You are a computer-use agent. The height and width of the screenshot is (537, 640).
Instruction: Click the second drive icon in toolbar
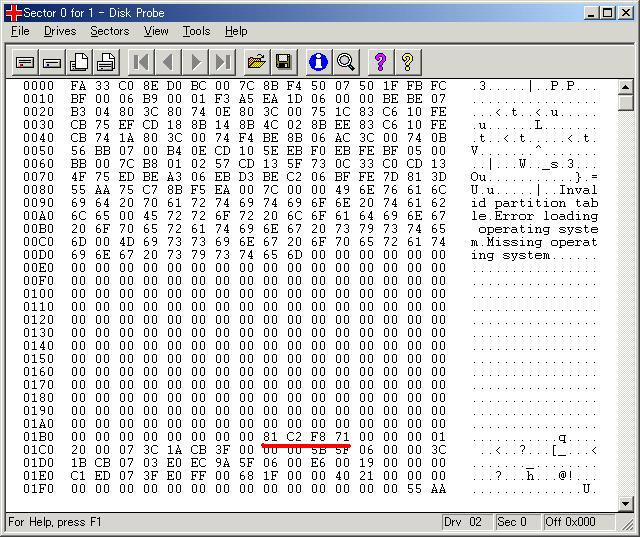tap(52, 62)
